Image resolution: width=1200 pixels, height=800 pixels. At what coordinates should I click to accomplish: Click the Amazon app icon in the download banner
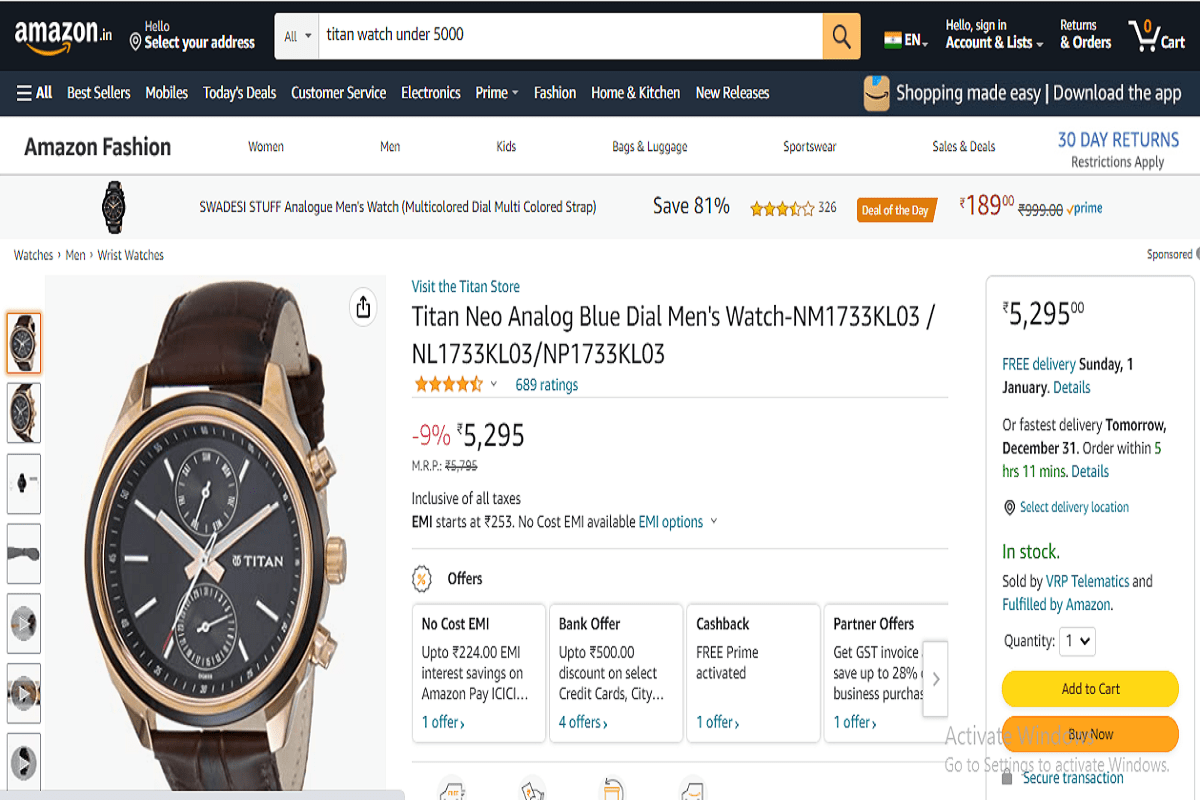click(877, 93)
